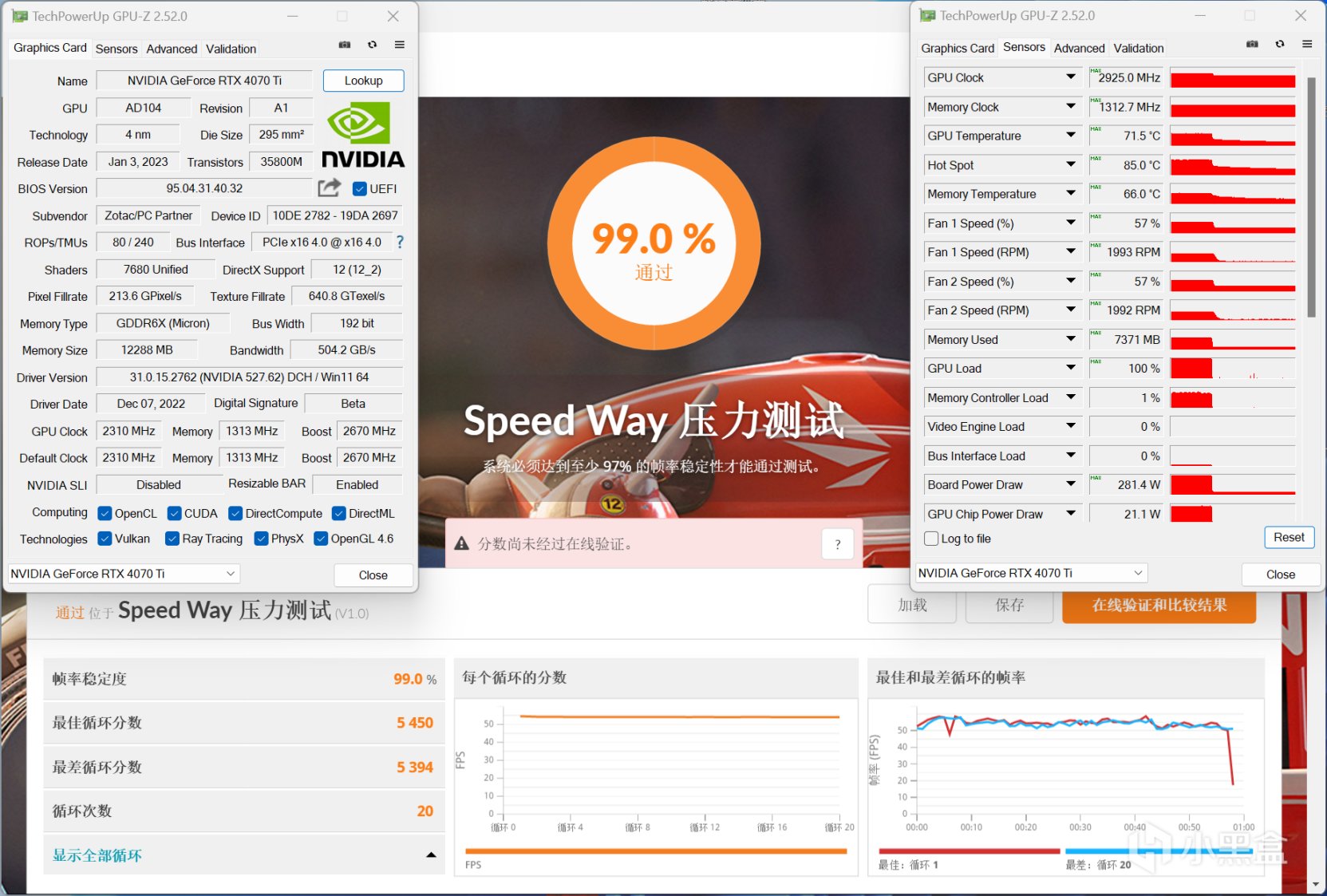Click the Lookup button
This screenshot has height=896, width=1327.
[364, 81]
